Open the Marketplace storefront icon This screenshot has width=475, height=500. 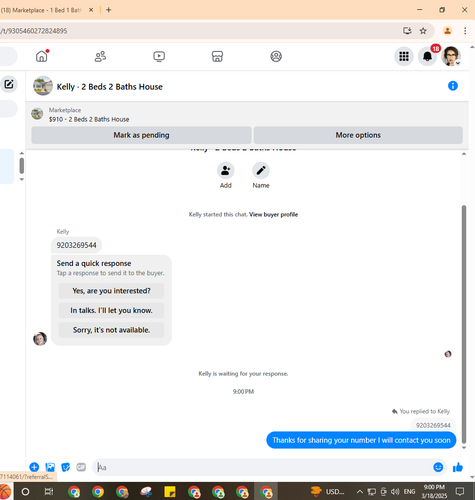click(217, 56)
